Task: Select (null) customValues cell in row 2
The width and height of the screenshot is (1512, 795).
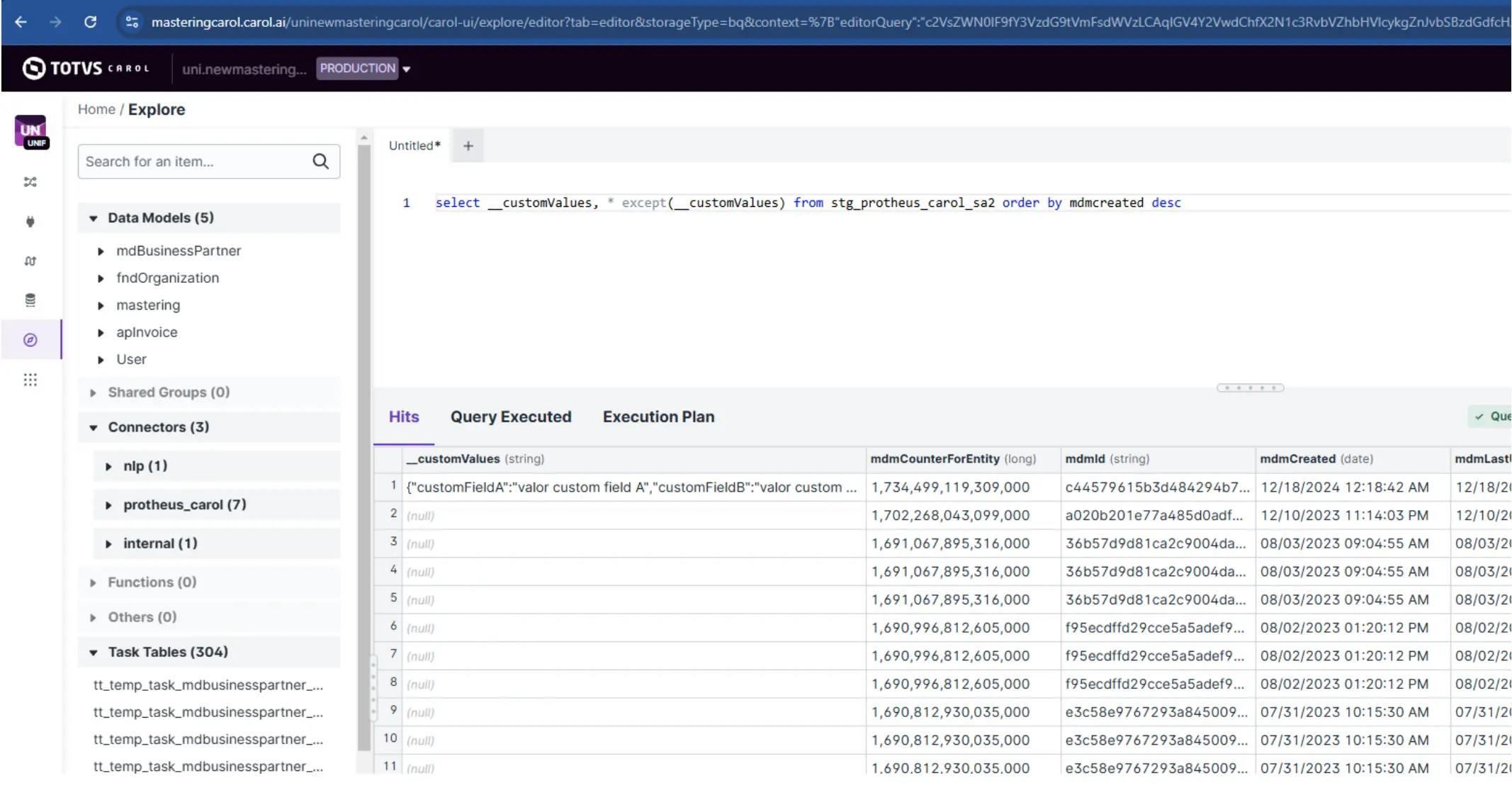Action: [634, 515]
